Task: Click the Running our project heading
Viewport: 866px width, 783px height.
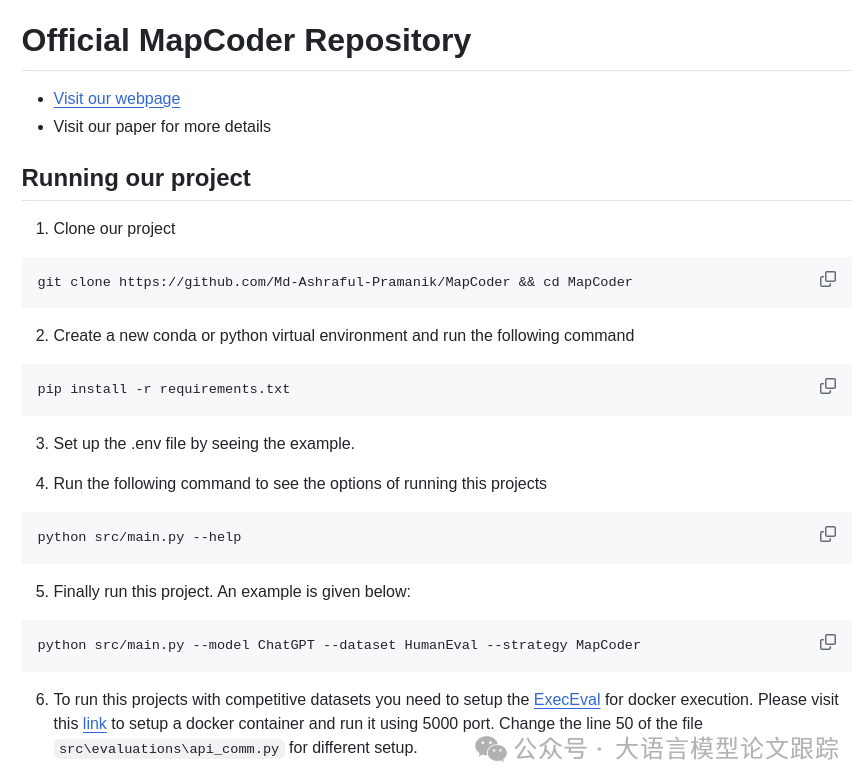Action: (136, 178)
